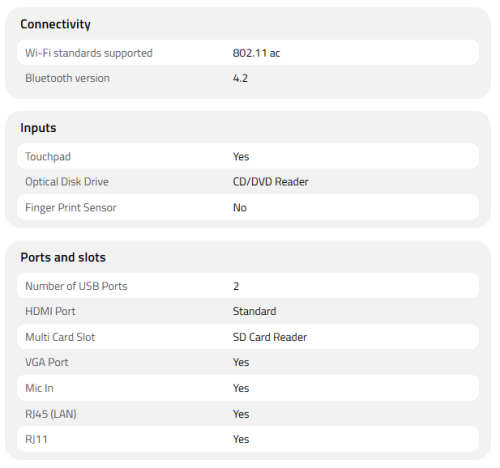Click the Inputs section heading
The image size is (500, 468).
[38, 128]
